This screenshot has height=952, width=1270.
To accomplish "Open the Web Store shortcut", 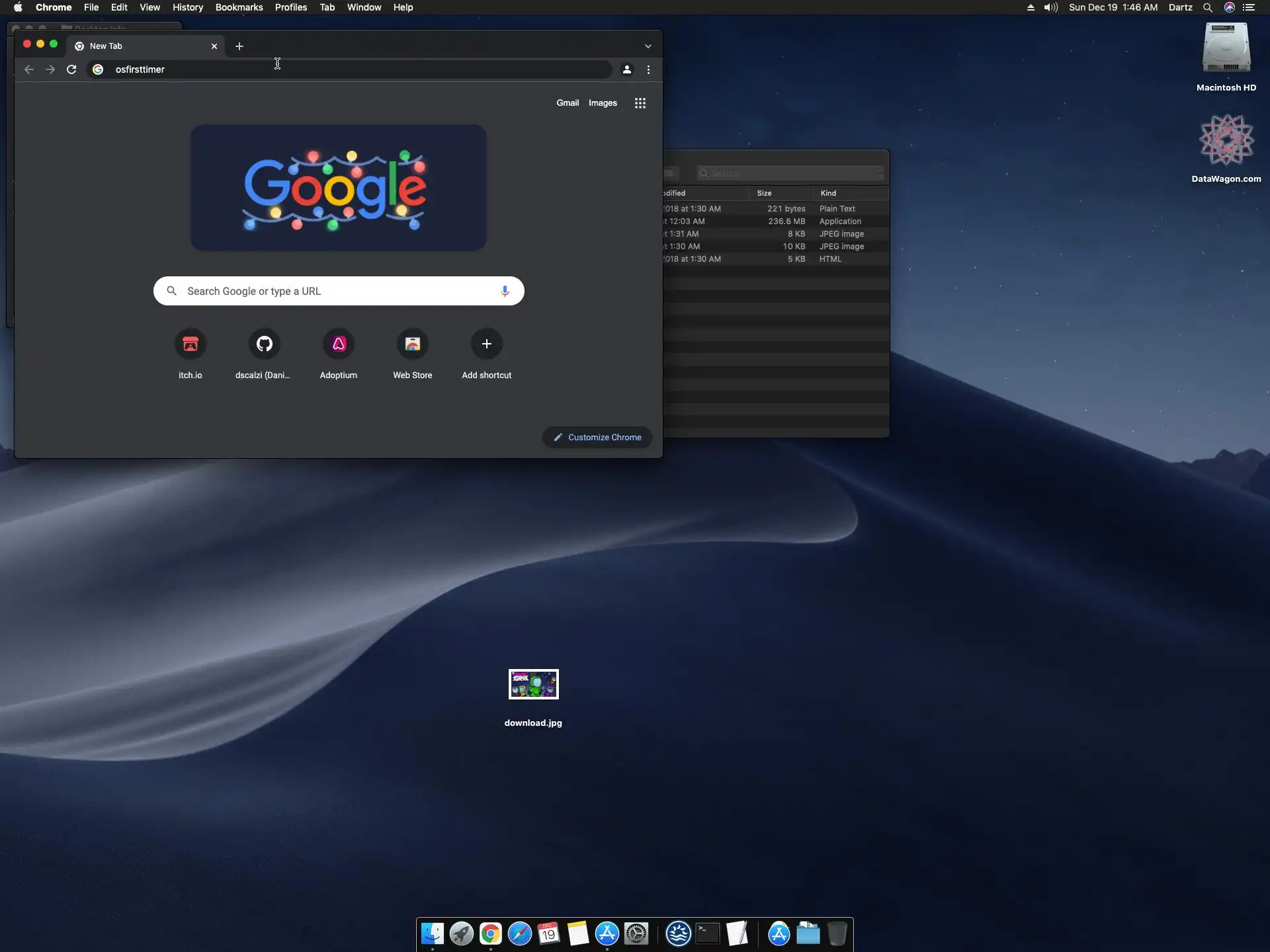I will click(x=413, y=344).
